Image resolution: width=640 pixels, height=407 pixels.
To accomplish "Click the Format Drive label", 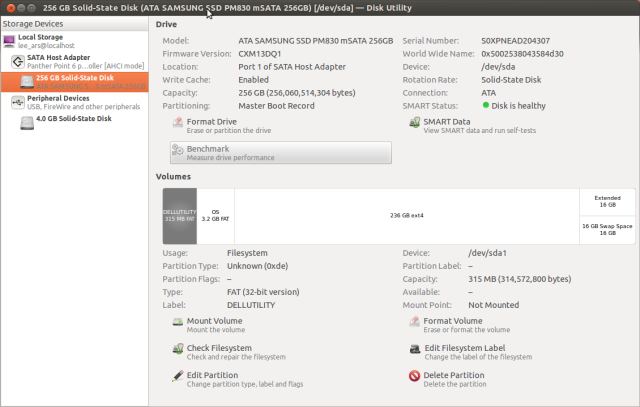I will click(211, 122).
